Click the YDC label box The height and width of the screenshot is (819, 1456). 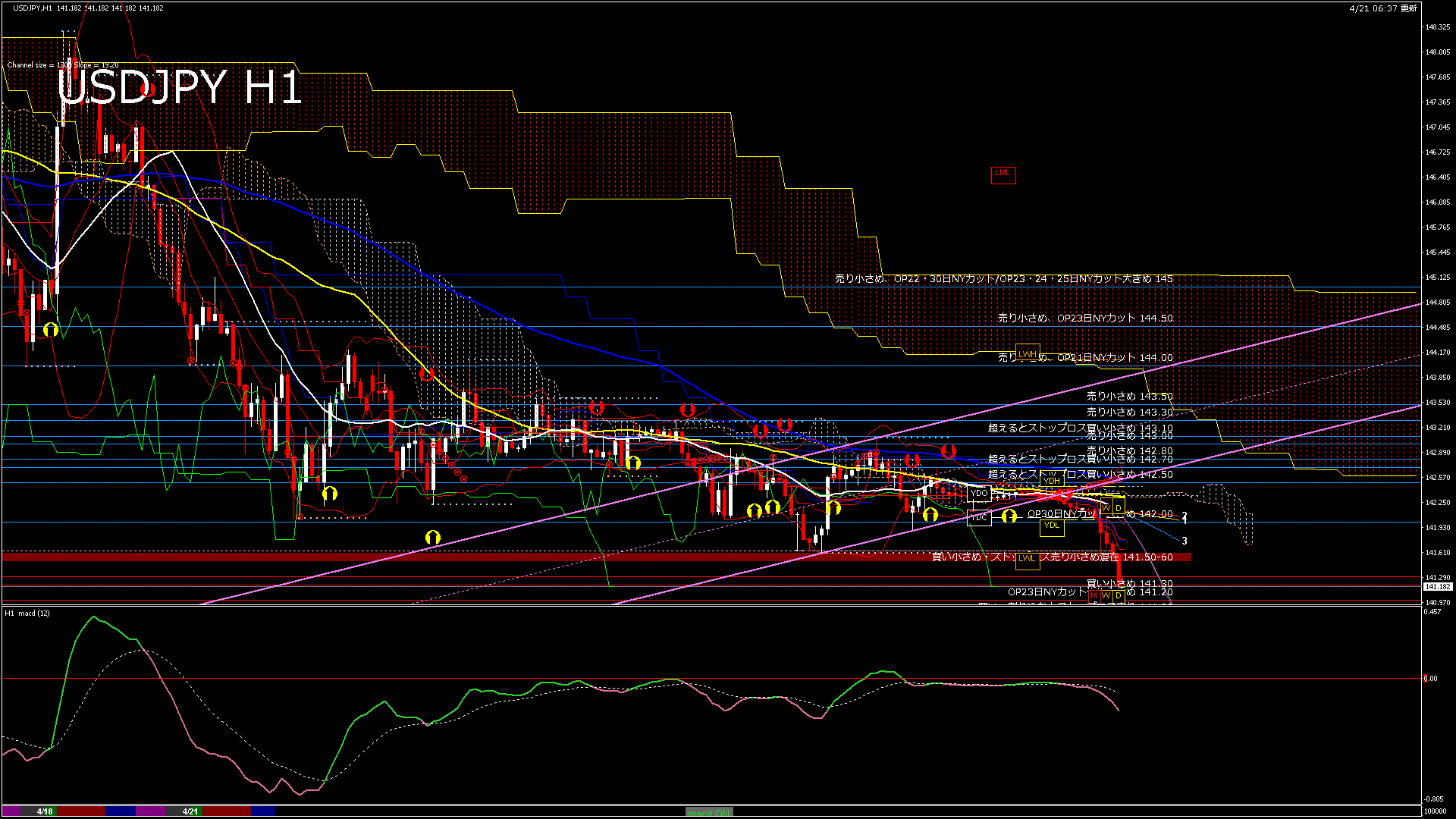coord(979,518)
